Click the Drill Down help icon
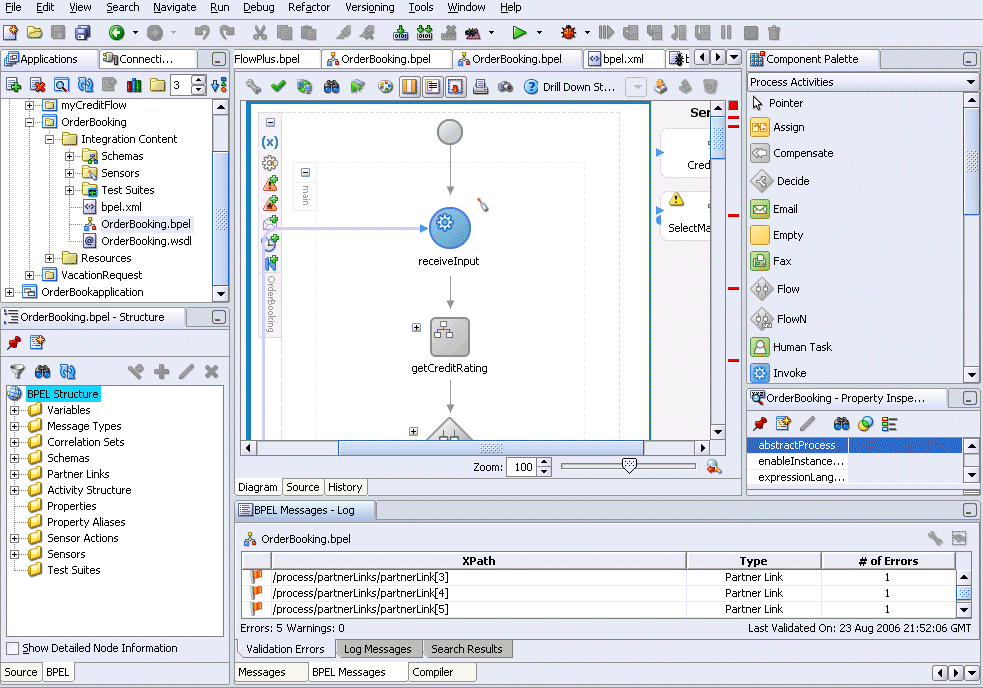This screenshot has width=983, height=688. point(531,87)
